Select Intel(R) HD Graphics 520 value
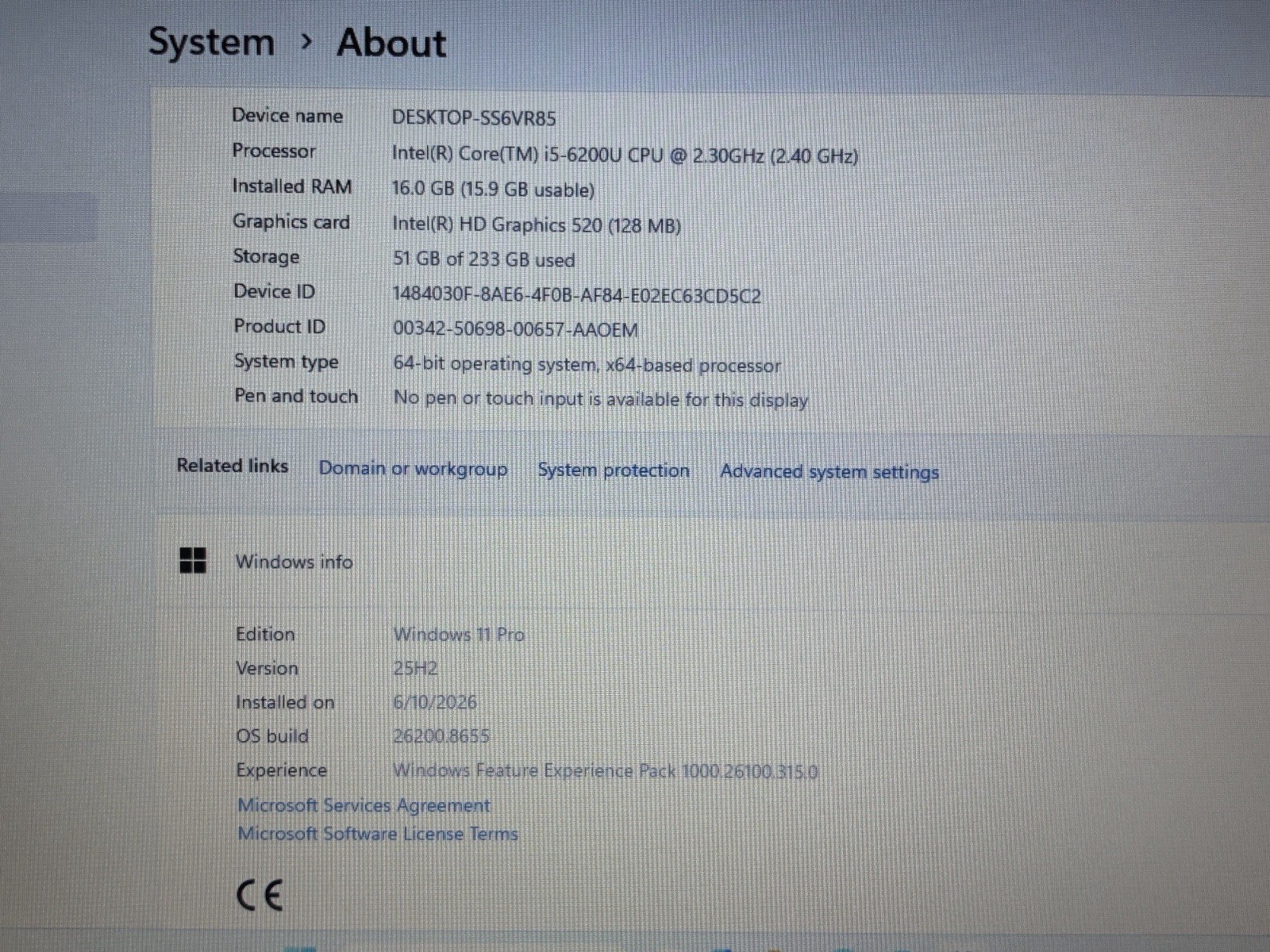This screenshot has height=952, width=1270. [x=537, y=225]
